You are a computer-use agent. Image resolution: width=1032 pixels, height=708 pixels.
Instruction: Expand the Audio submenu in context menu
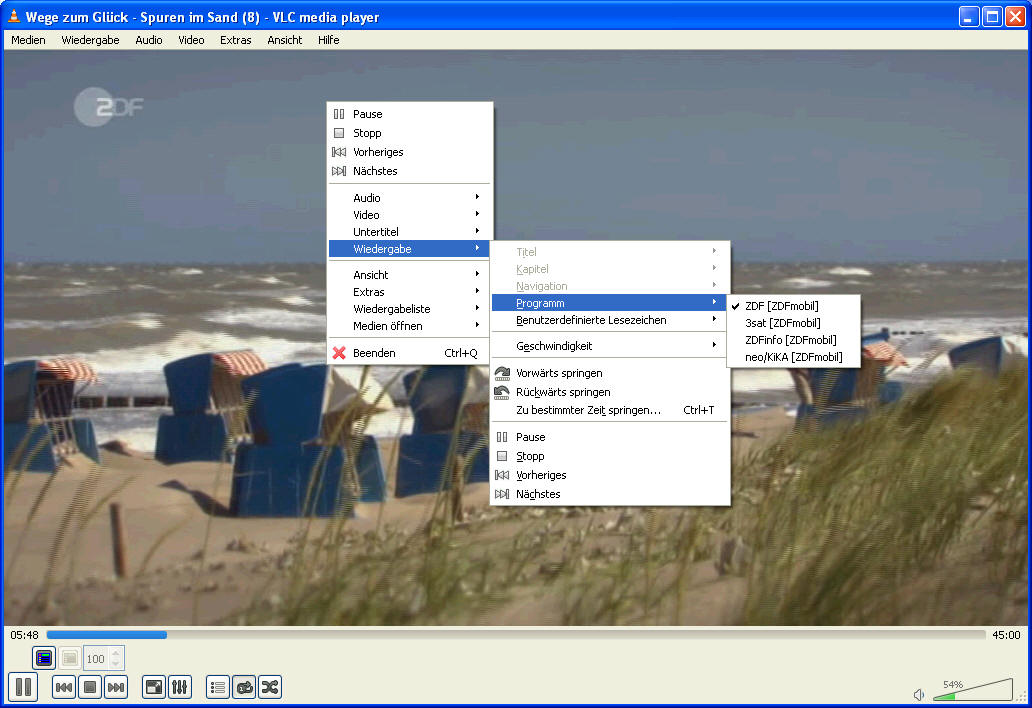click(409, 197)
